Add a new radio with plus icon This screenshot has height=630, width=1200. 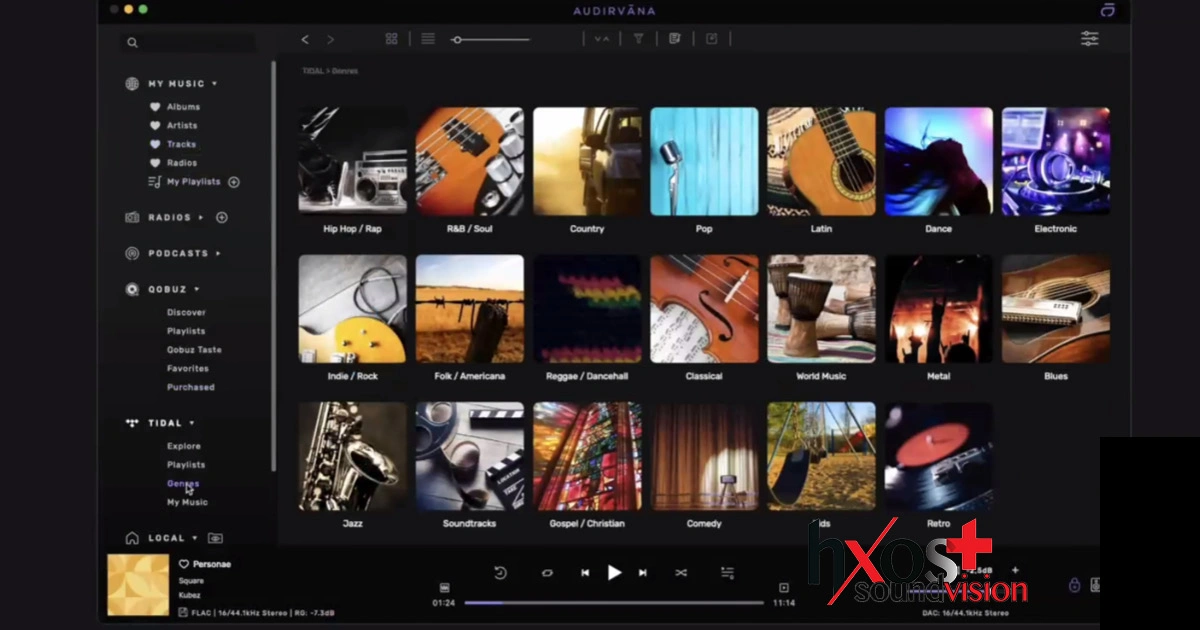(x=222, y=217)
